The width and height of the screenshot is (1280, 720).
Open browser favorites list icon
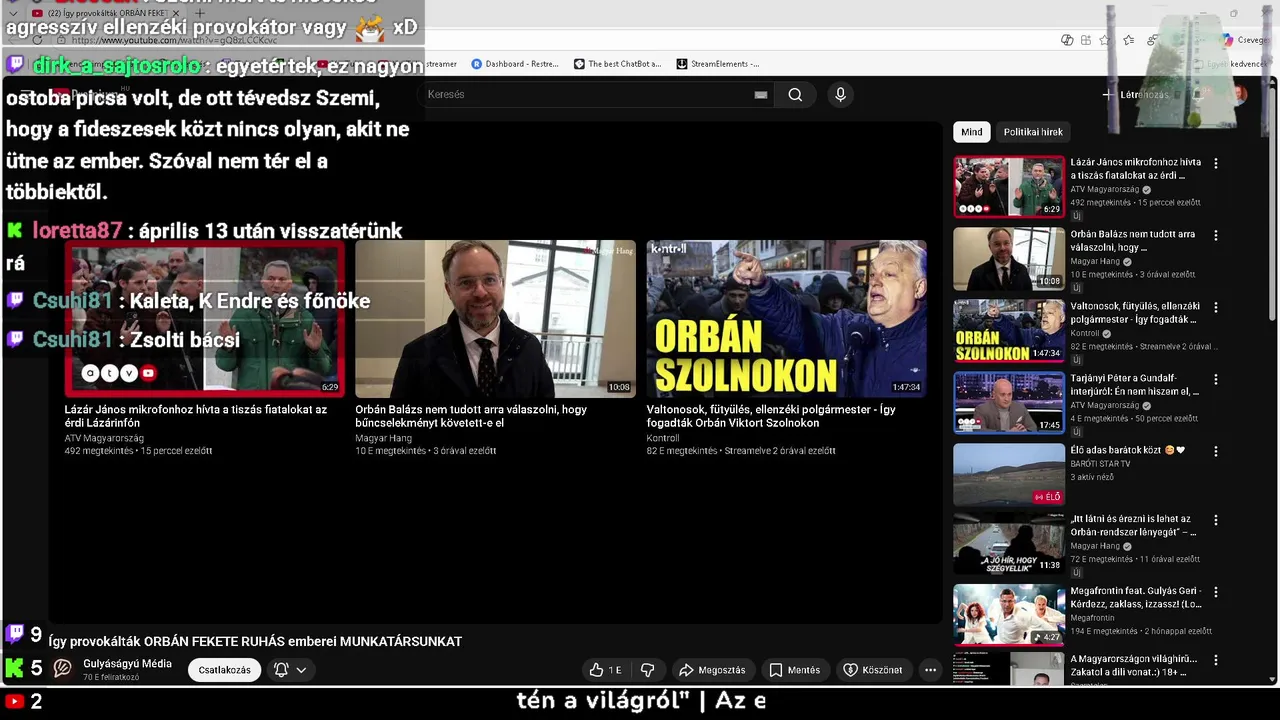[1129, 40]
